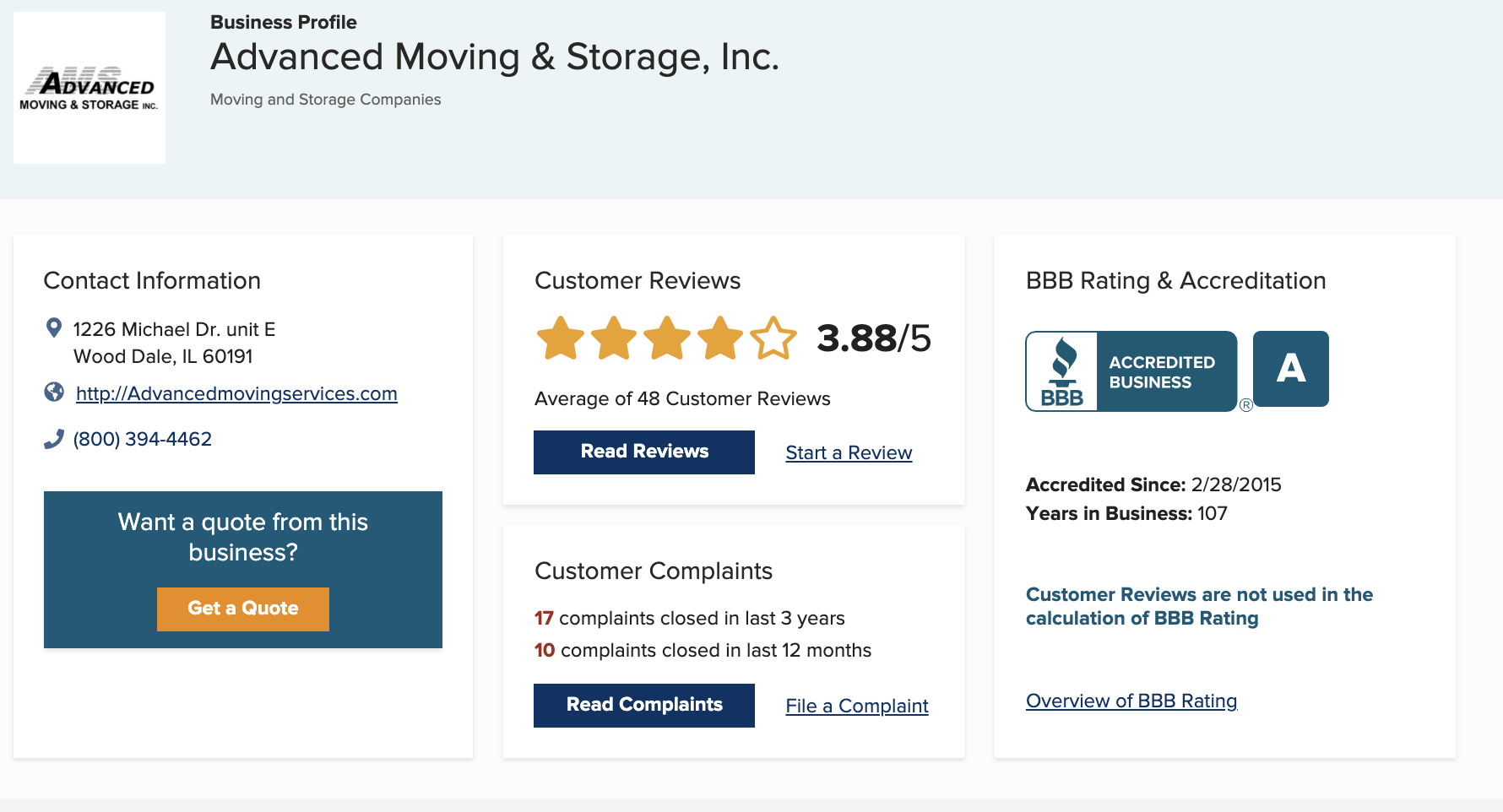Click the Read Complaints button

[644, 706]
